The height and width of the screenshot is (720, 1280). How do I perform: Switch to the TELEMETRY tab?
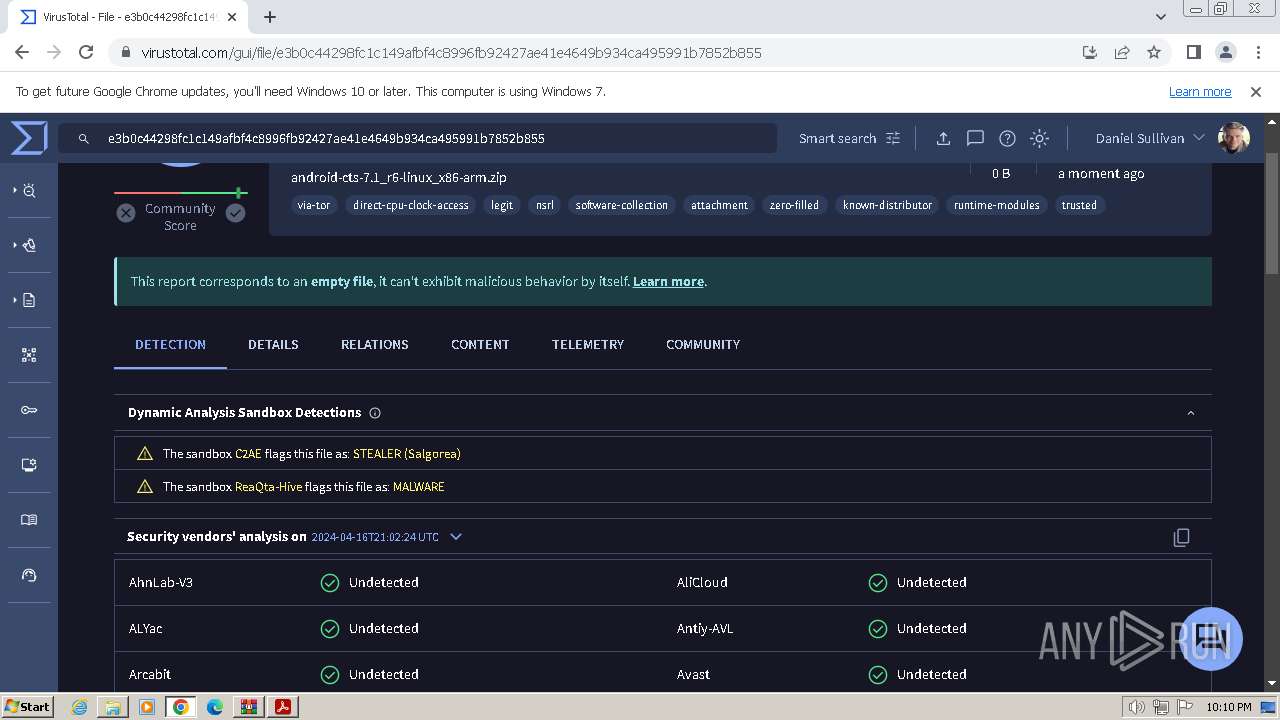[x=588, y=344]
